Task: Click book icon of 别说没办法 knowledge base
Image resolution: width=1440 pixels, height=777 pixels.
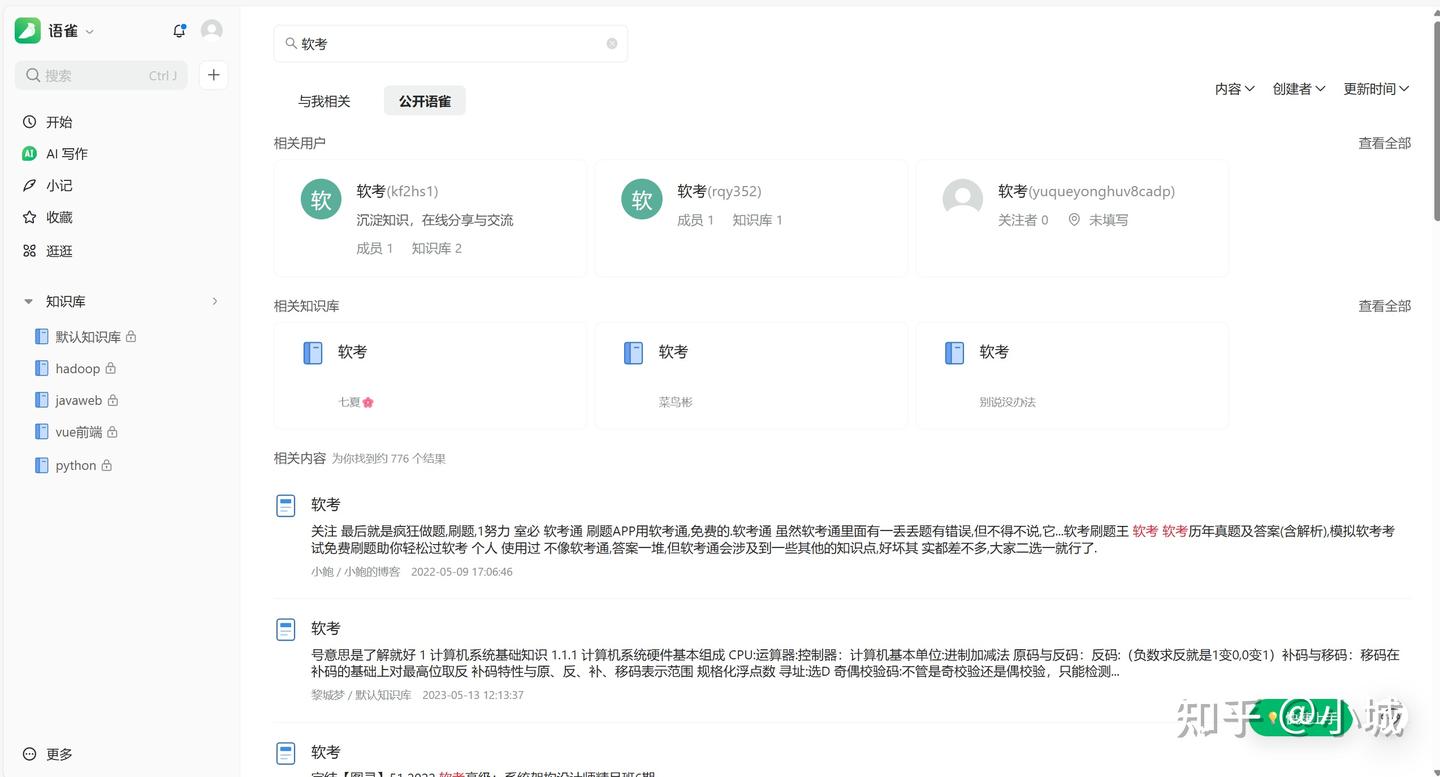Action: 955,353
